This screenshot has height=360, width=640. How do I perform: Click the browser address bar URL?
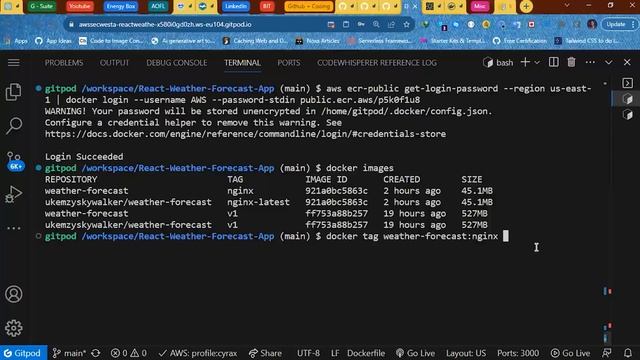click(165, 24)
